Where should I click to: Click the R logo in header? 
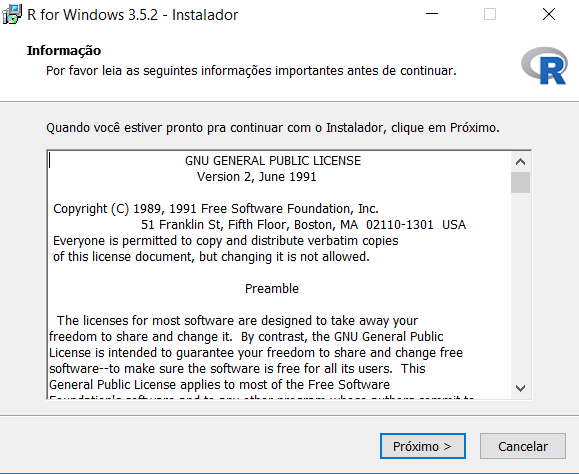pos(544,66)
